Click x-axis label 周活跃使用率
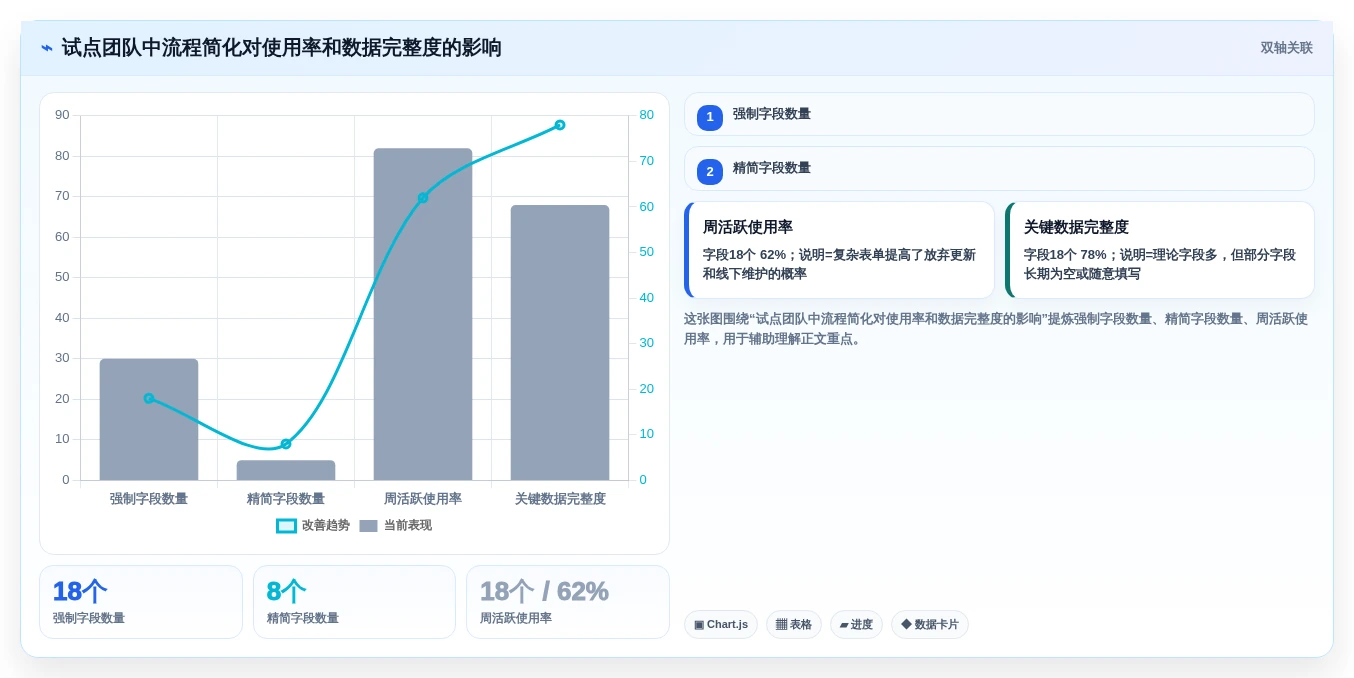 point(423,499)
